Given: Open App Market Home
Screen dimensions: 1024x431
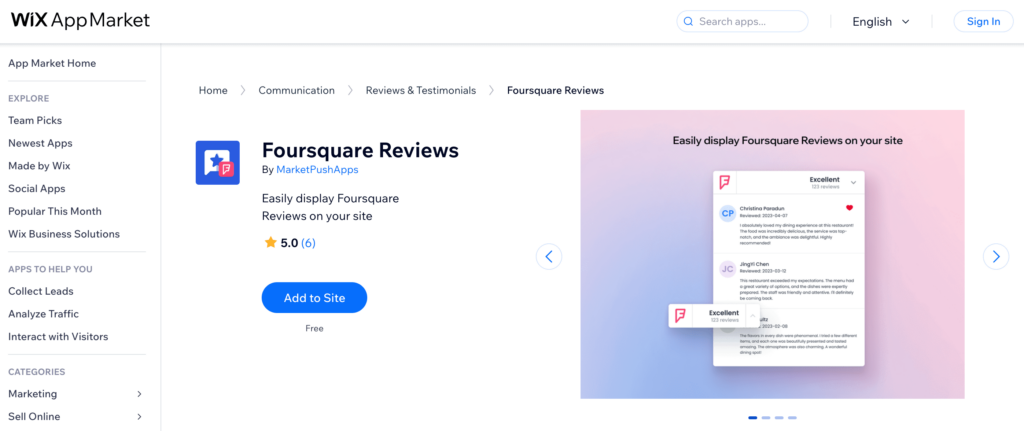Looking at the screenshot, I should (x=52, y=63).
